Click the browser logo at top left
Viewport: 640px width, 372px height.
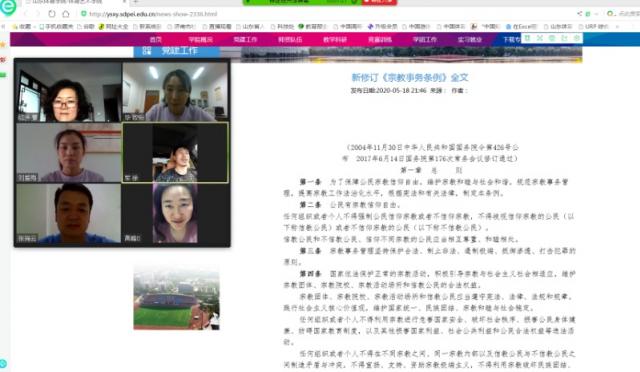(8, 7)
